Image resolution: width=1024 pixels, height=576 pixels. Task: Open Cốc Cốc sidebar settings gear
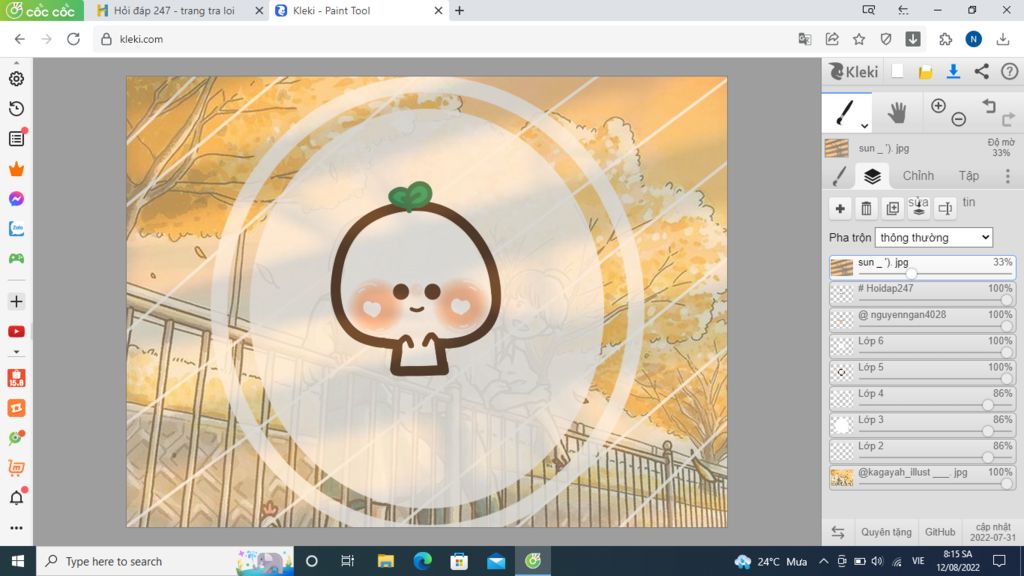tap(16, 78)
